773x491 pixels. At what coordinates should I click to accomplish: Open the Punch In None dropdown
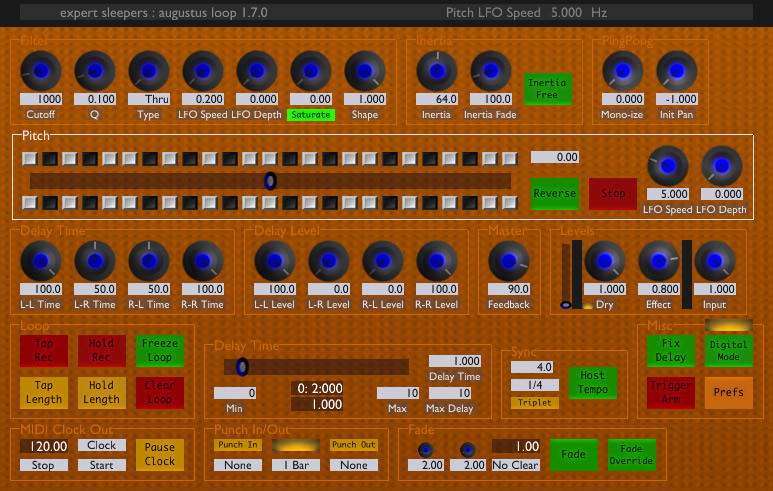click(x=238, y=465)
